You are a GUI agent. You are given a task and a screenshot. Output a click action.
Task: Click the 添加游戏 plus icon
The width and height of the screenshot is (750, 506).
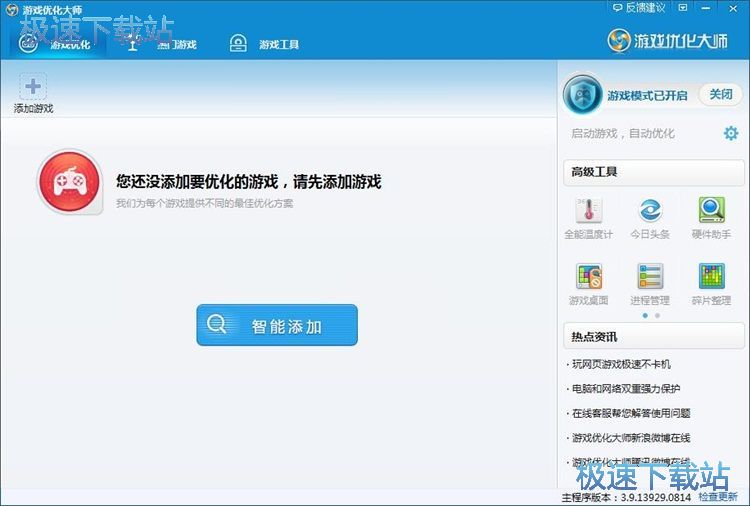(x=32, y=86)
